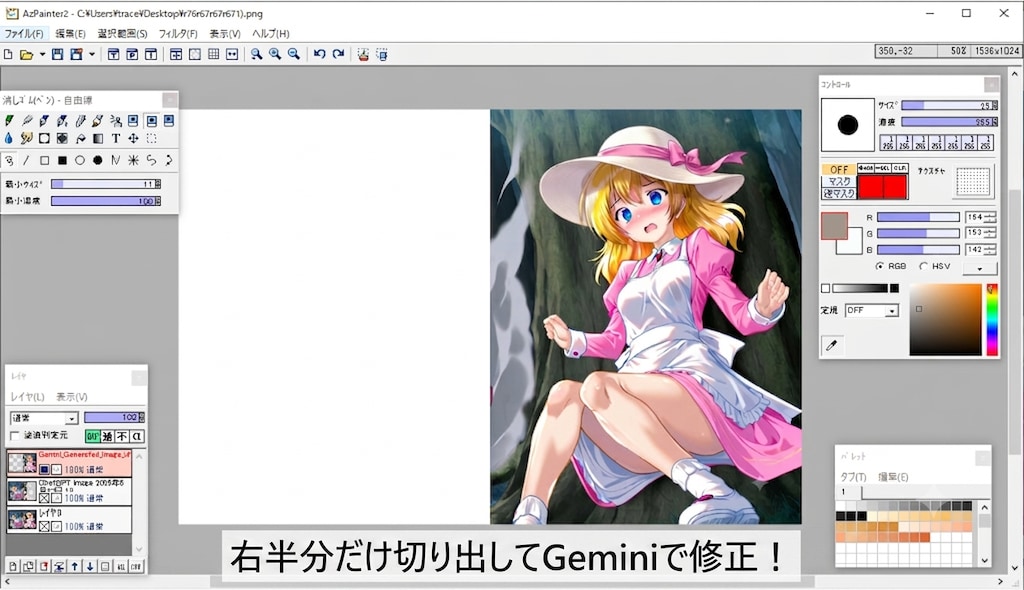Click the OFF button at layer panel bottom
Screen dimensions: 1024x590
coord(136,566)
